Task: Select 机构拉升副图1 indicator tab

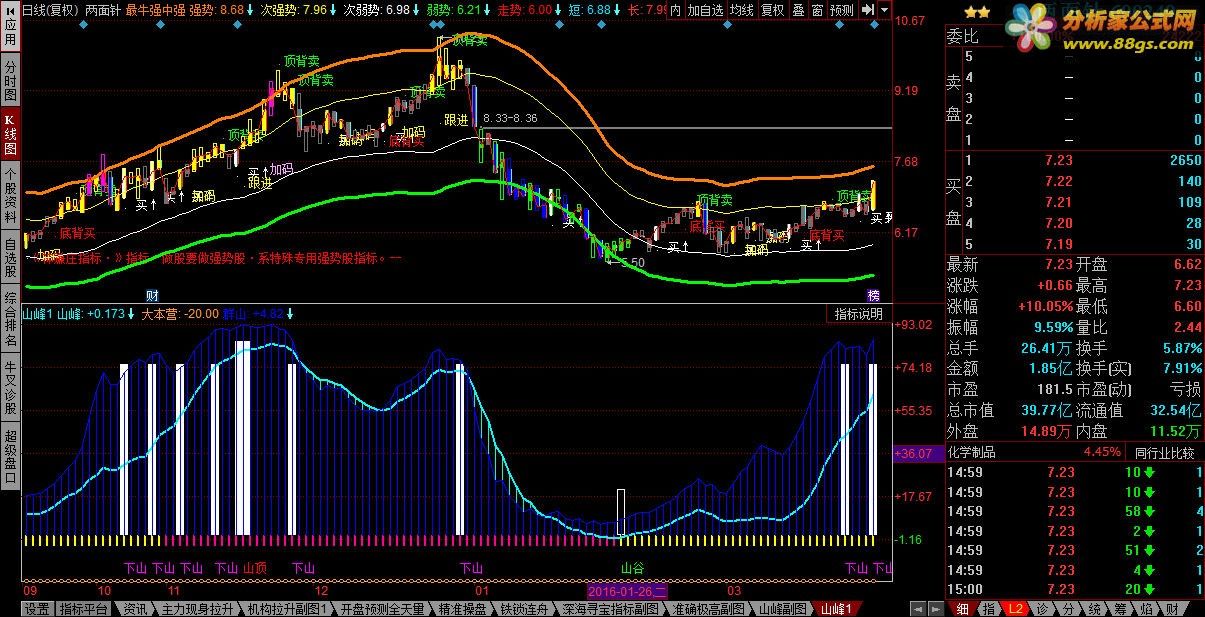Action: pyautogui.click(x=288, y=609)
